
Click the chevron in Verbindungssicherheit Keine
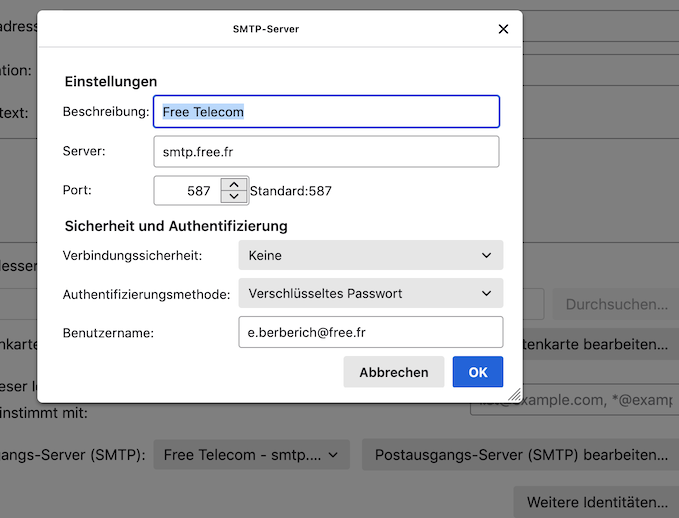click(x=487, y=255)
